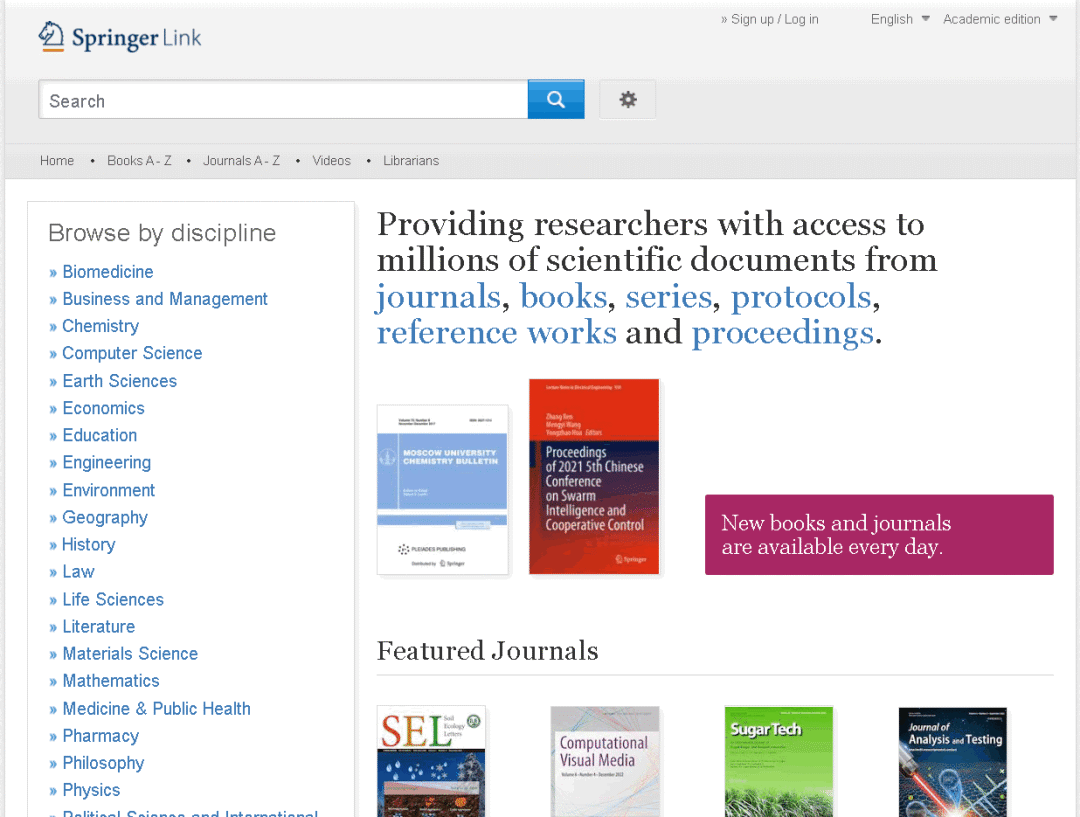Screen dimensions: 1080x817
Task: Go to the Home menu item
Action: click(56, 161)
